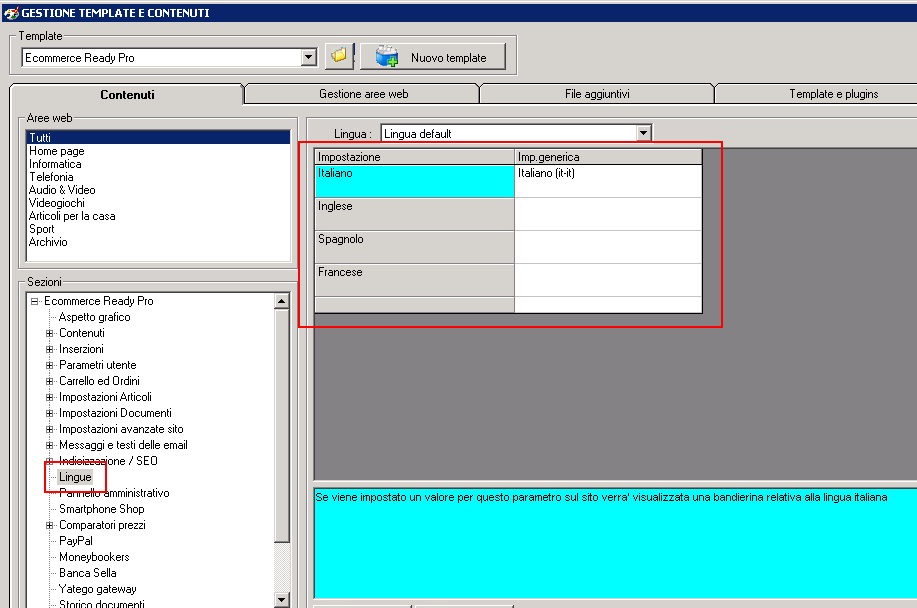Expand the Impostazioni Articoli node

pos(50,397)
